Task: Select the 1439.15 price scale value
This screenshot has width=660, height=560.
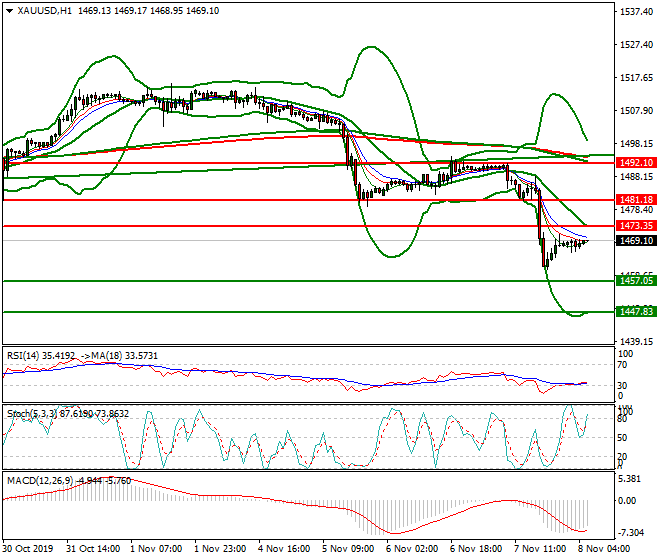Action: (x=636, y=341)
